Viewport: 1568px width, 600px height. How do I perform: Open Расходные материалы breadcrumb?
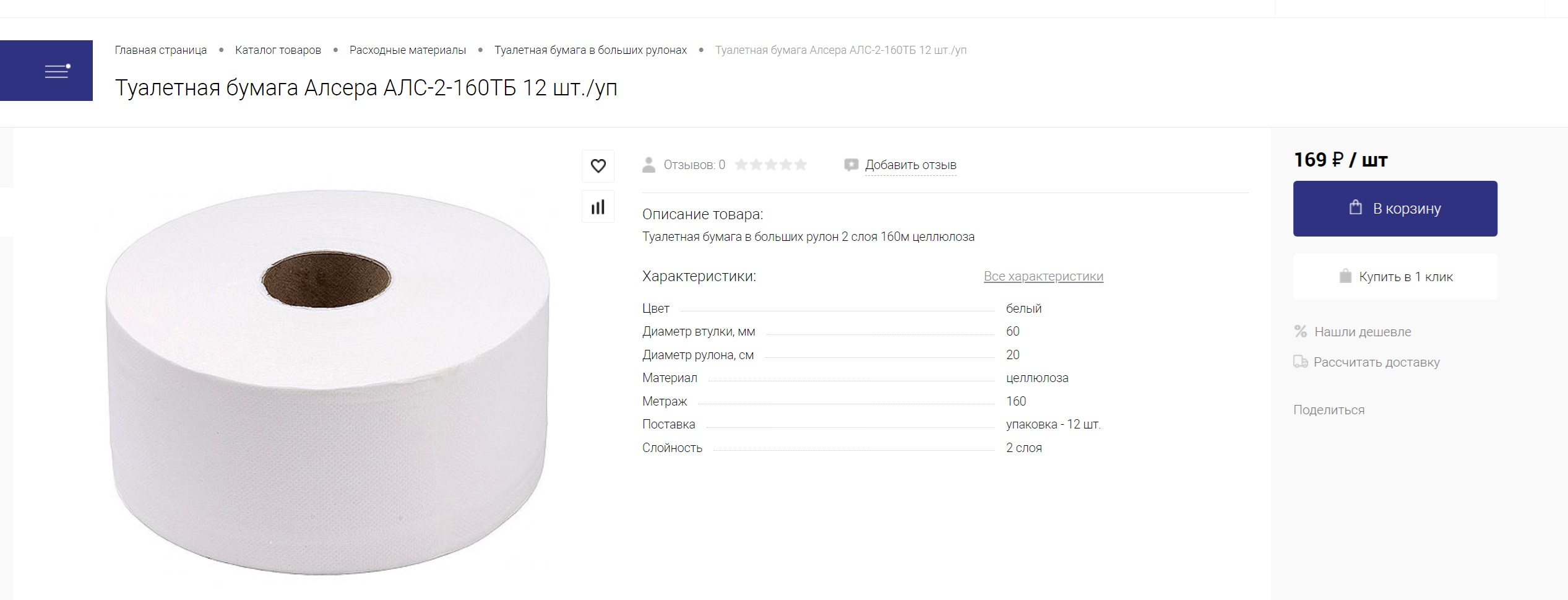tap(408, 50)
